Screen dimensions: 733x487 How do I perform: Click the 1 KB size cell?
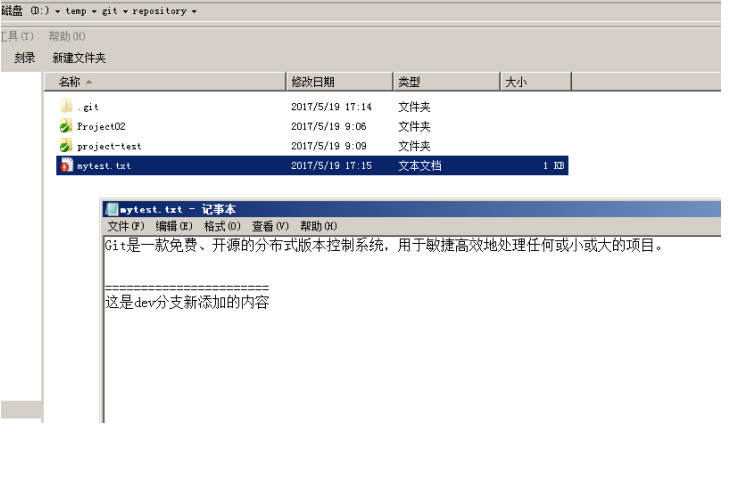[x=553, y=165]
